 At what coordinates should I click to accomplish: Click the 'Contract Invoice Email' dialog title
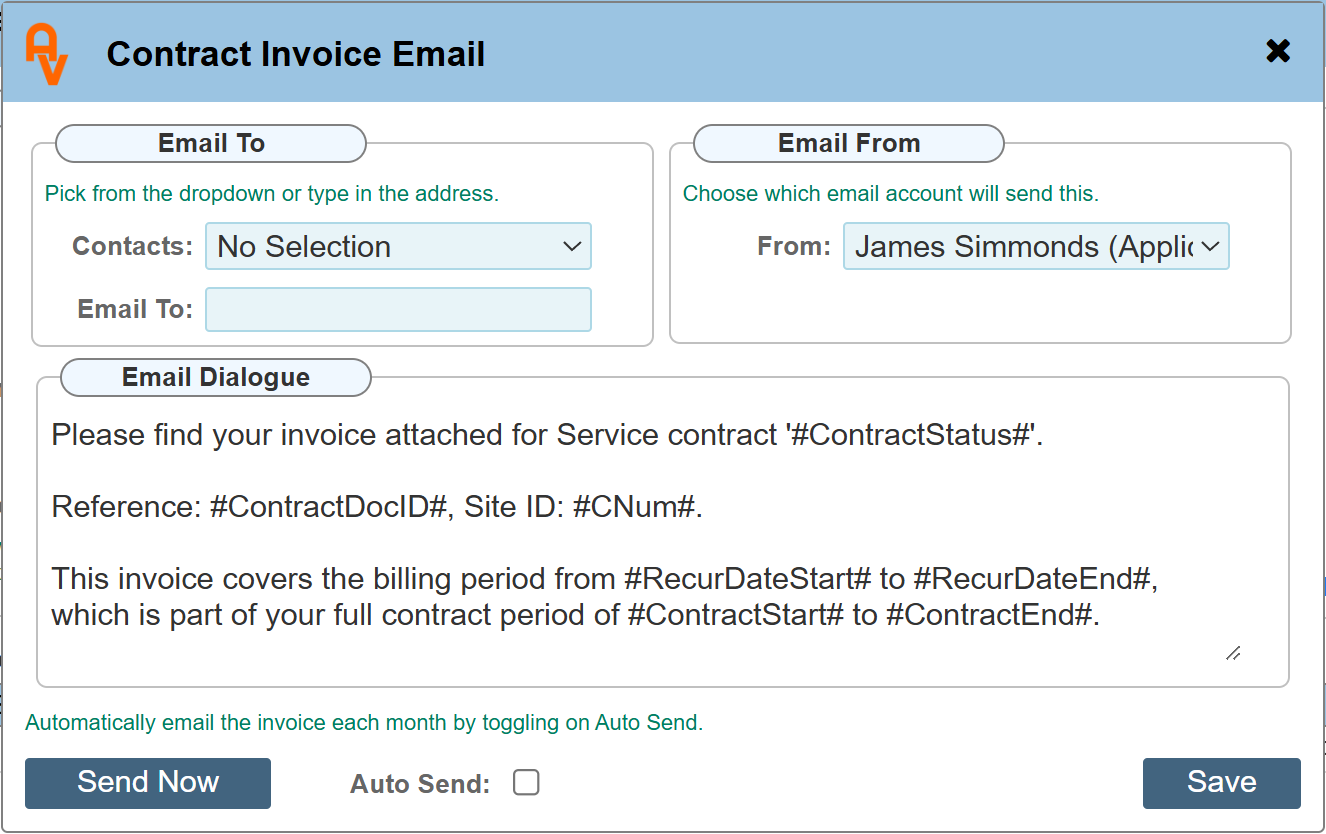[x=296, y=53]
